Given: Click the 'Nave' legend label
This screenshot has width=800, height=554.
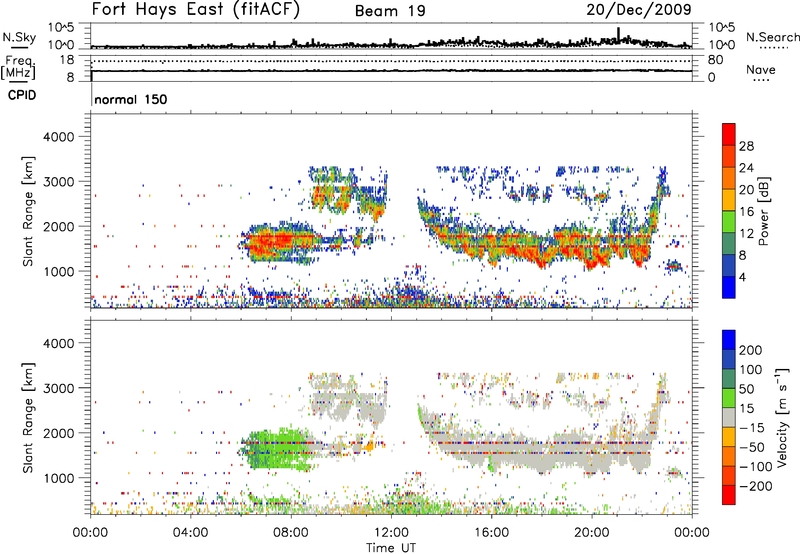Looking at the screenshot, I should pos(761,69).
